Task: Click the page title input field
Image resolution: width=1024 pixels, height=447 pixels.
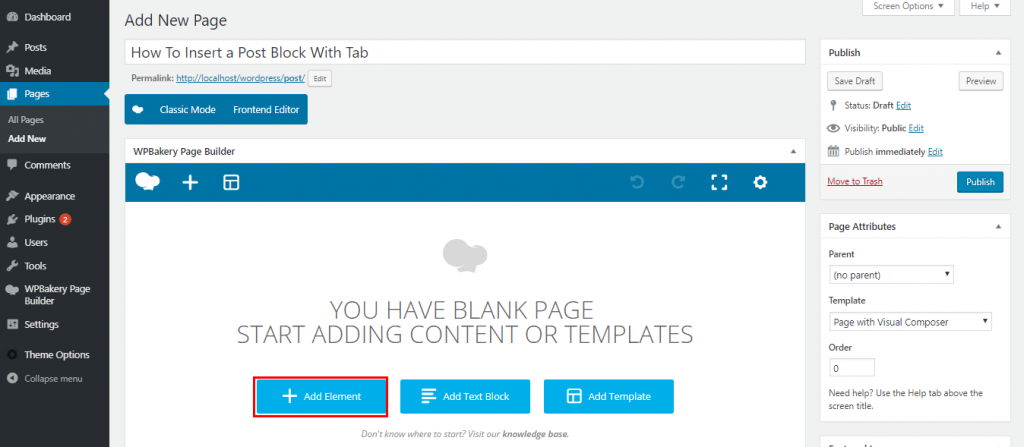Action: coord(465,52)
